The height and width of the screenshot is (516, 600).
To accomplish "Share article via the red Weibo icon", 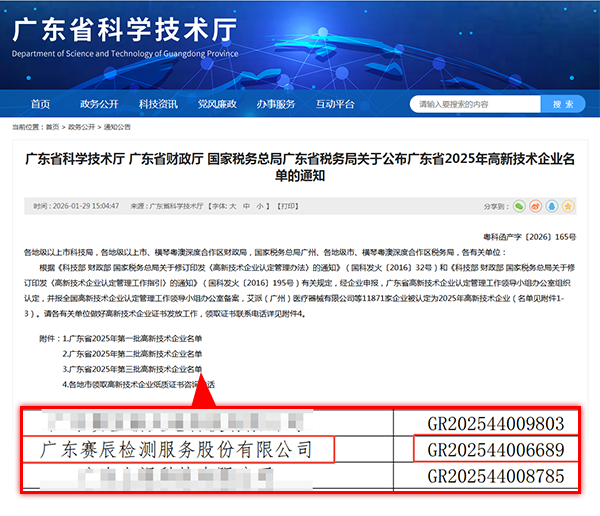I will (x=535, y=206).
